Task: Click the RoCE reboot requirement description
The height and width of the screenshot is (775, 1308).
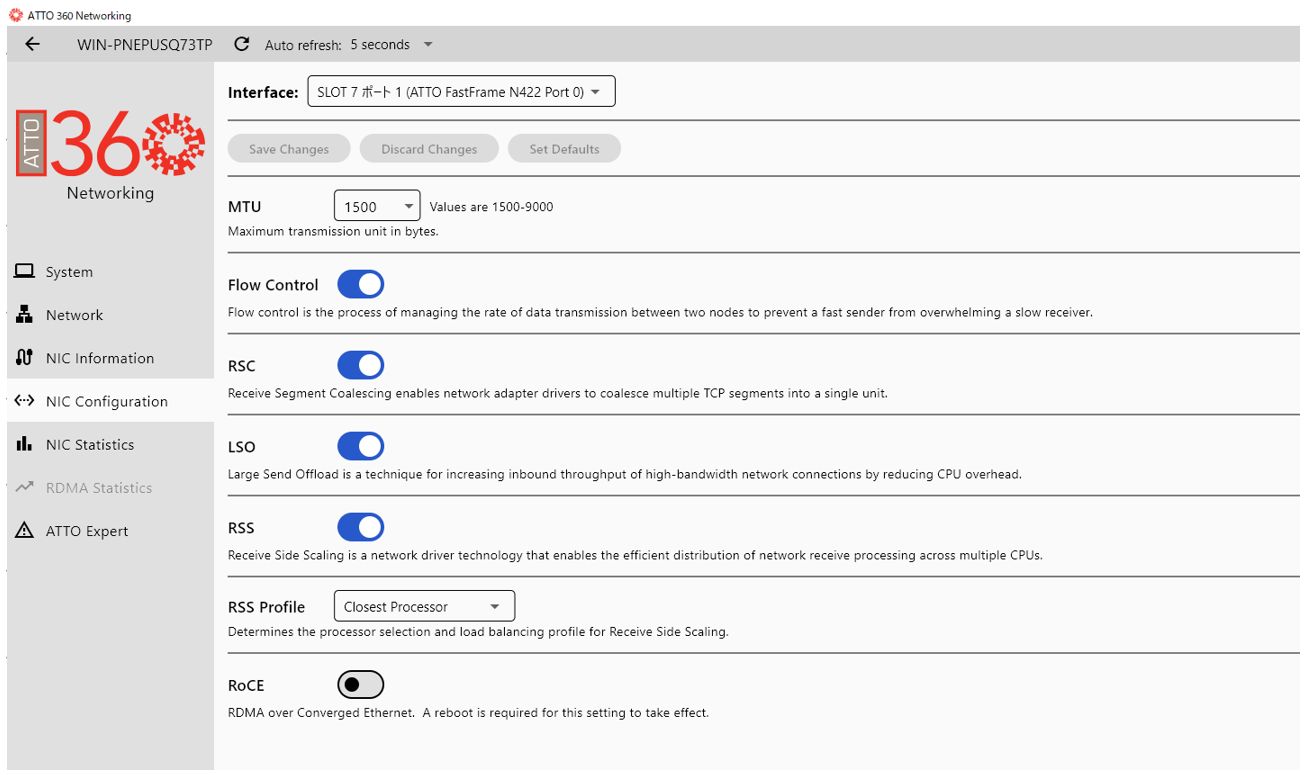Action: point(468,713)
